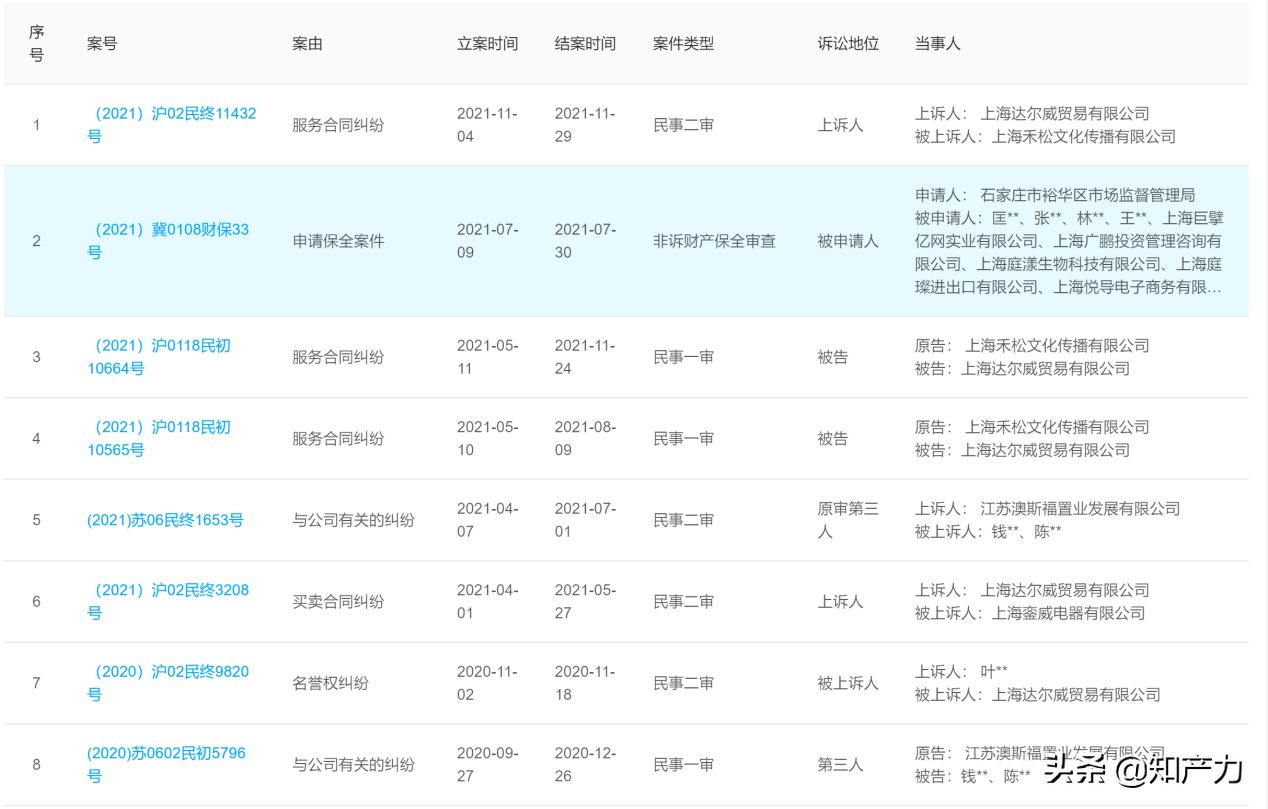Click filing date 2020-11-02
The image size is (1268, 809).
tap(487, 683)
